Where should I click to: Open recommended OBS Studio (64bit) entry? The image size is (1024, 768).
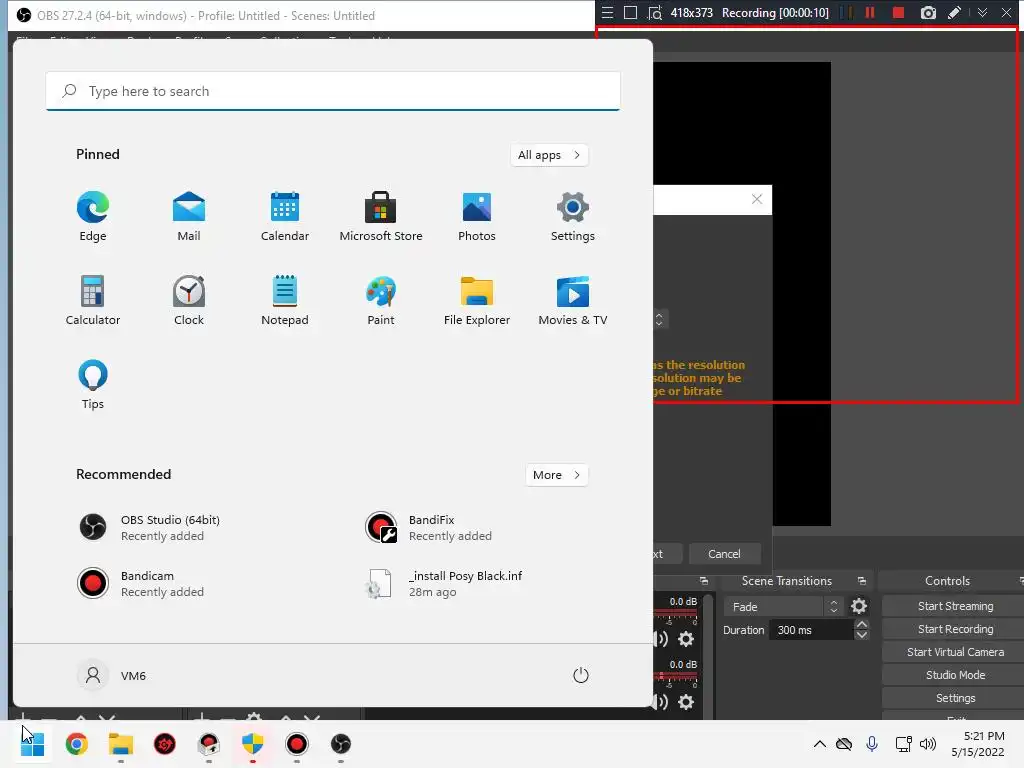click(149, 528)
